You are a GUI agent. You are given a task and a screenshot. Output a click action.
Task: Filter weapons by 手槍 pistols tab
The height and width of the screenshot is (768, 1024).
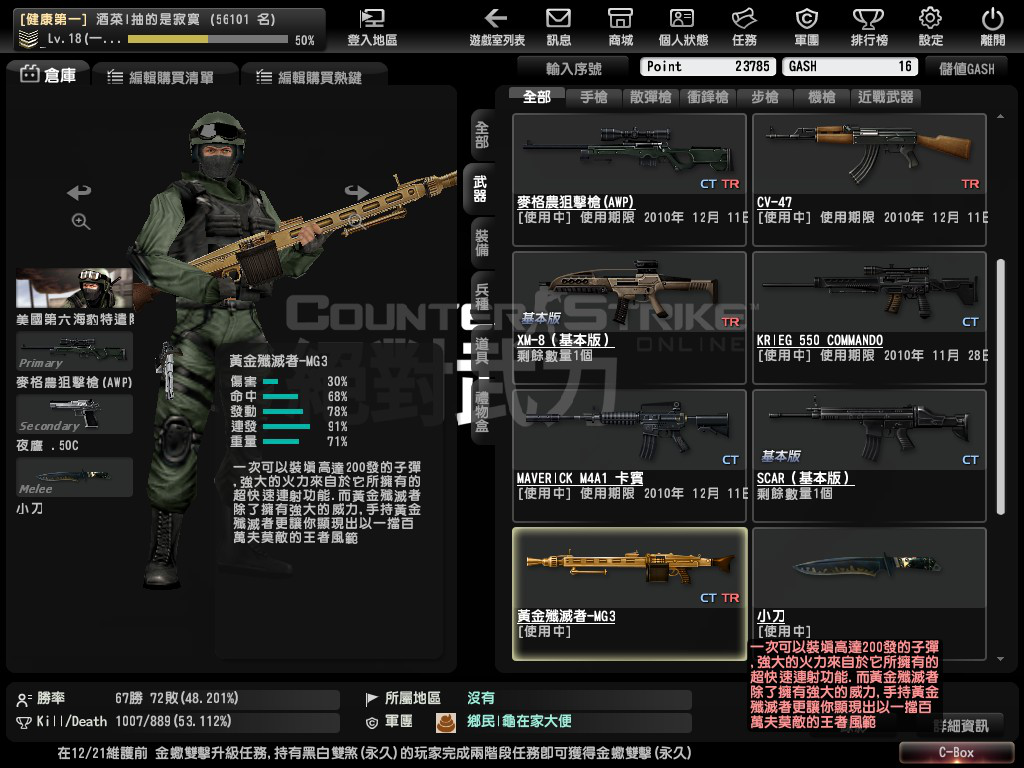click(594, 97)
